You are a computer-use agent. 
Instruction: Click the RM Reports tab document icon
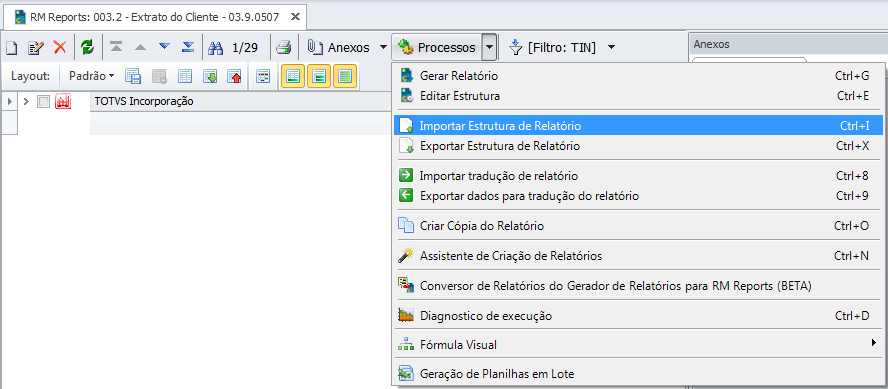(x=20, y=17)
